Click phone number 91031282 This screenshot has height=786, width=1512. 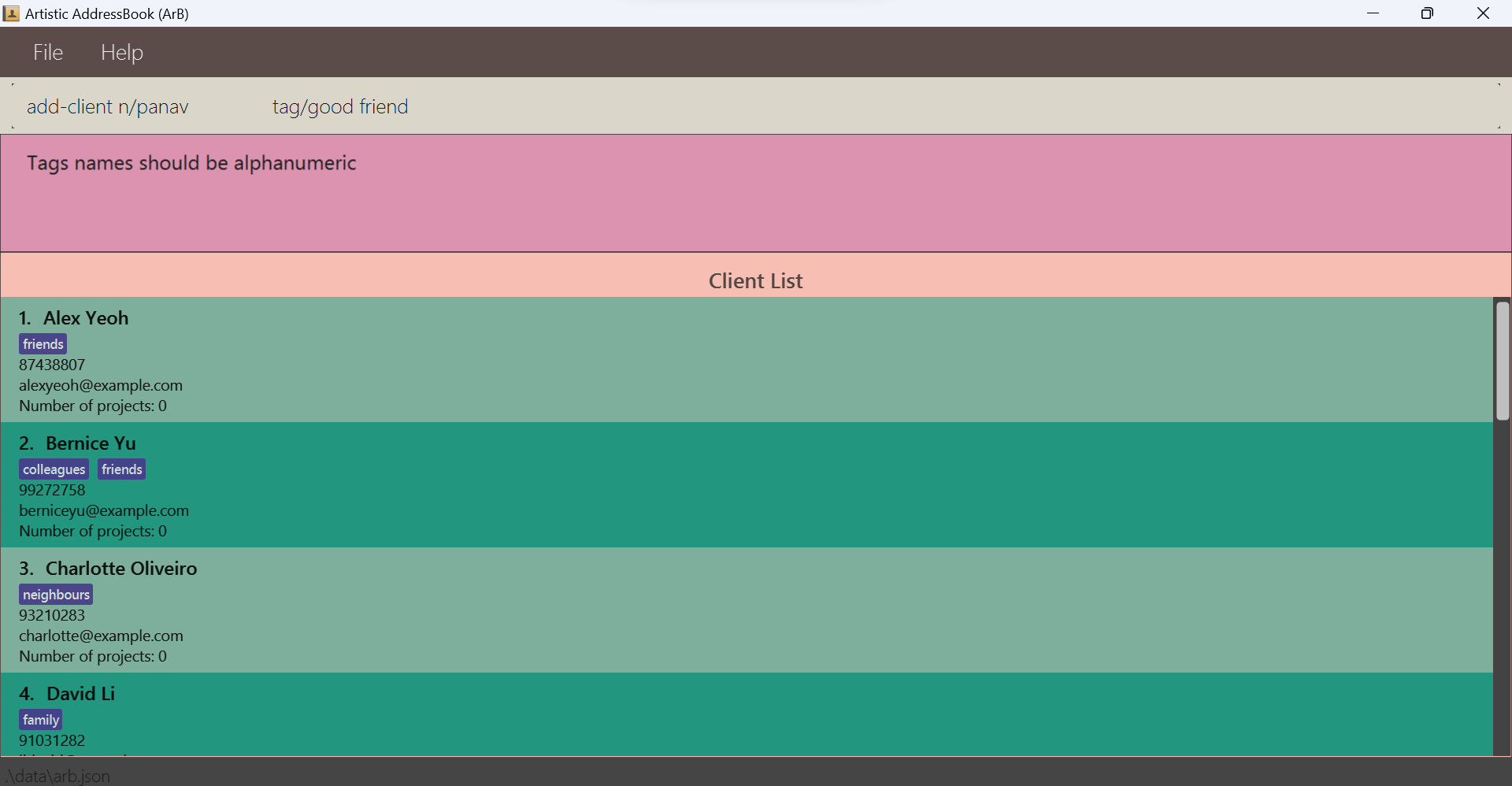point(52,740)
